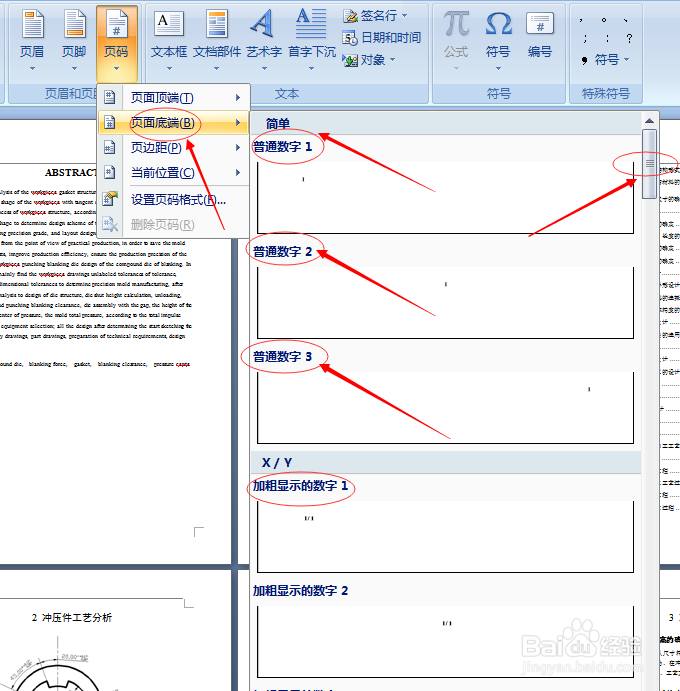680x691 pixels.
Task: Click the Signature Line (签名行) icon
Action: [x=350, y=16]
